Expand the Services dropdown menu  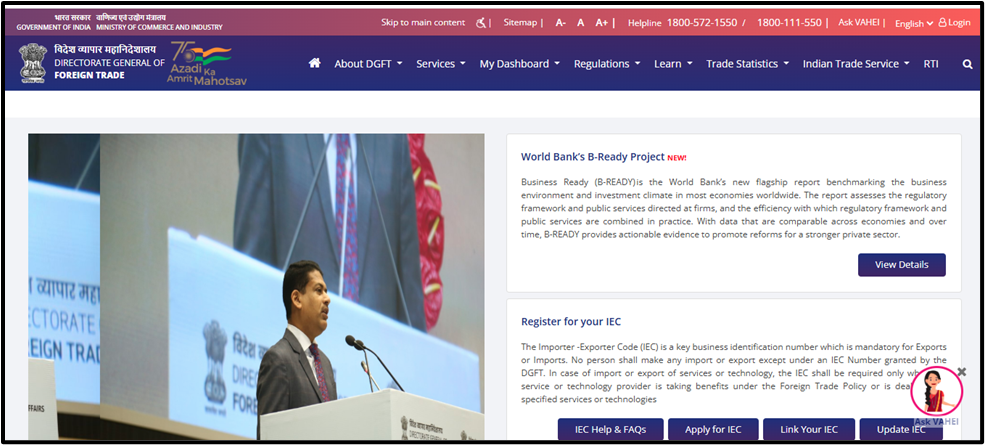click(441, 63)
